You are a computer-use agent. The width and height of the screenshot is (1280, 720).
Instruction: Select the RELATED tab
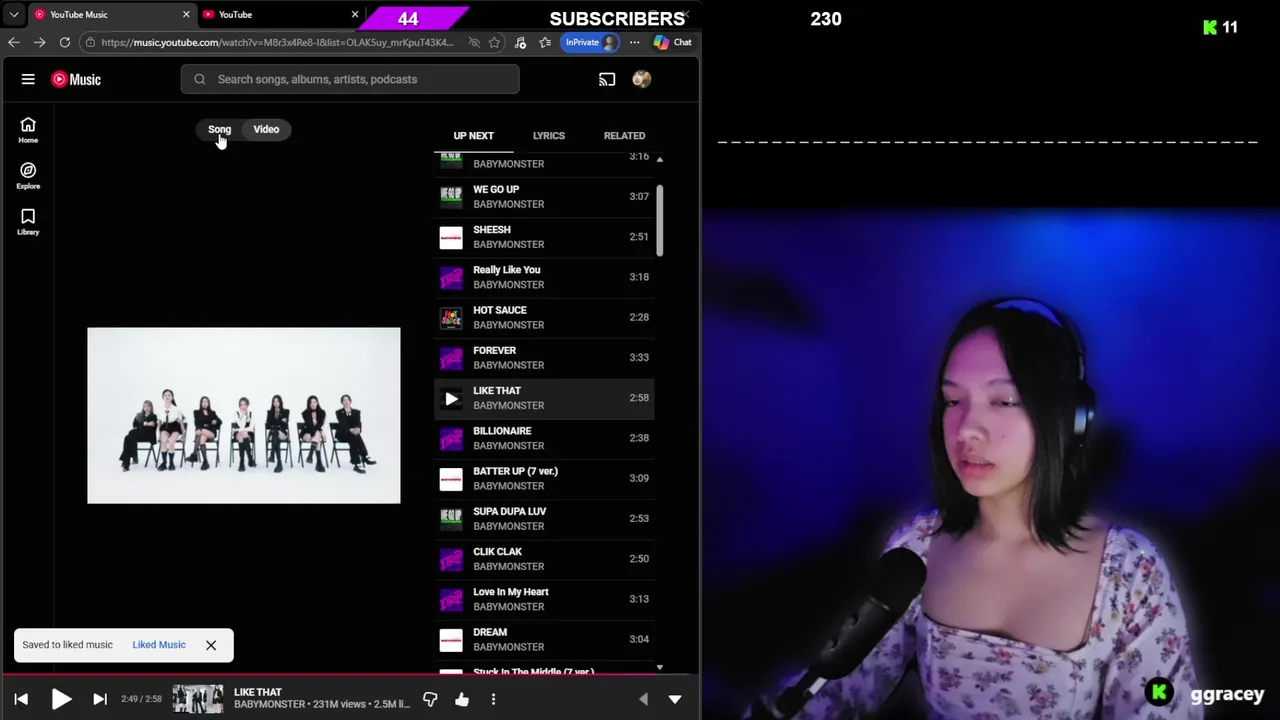pyautogui.click(x=624, y=135)
